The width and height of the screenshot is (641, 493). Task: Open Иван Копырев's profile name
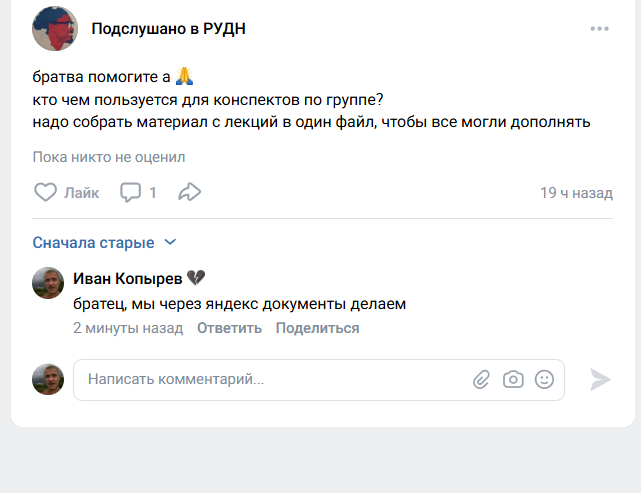(128, 278)
